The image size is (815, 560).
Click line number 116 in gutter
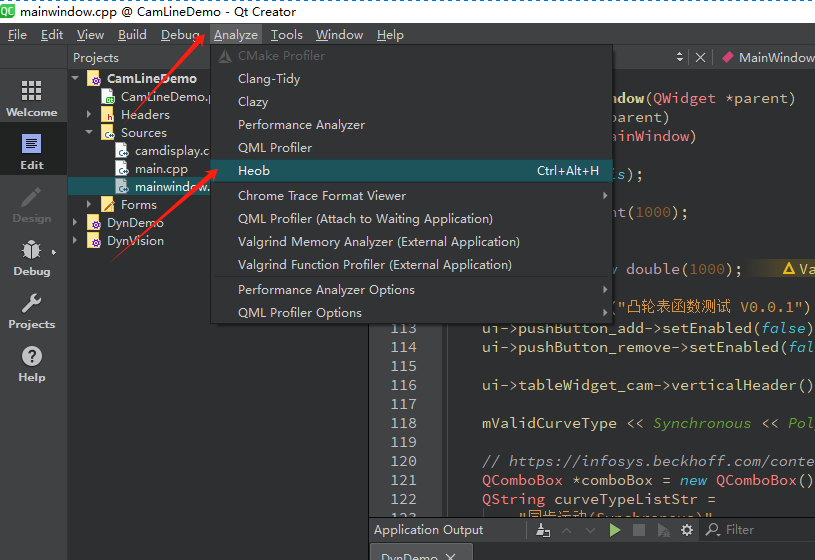tap(403, 385)
